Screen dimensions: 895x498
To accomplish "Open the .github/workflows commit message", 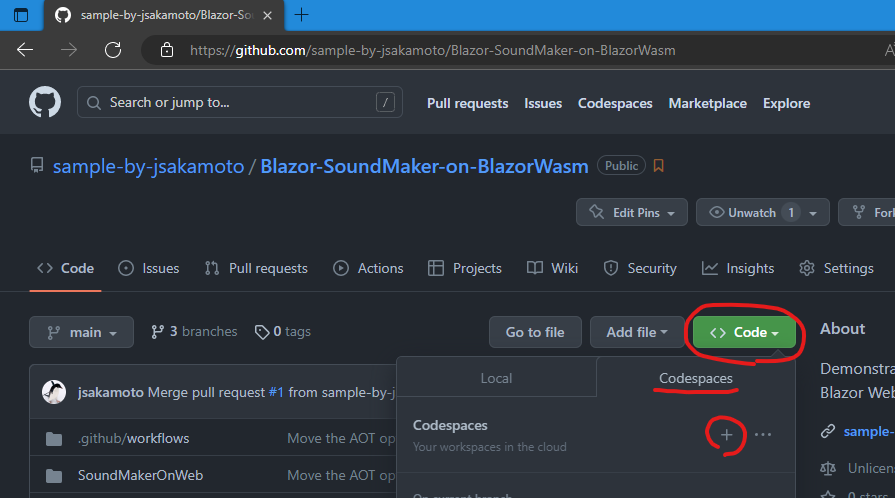I will click(341, 439).
